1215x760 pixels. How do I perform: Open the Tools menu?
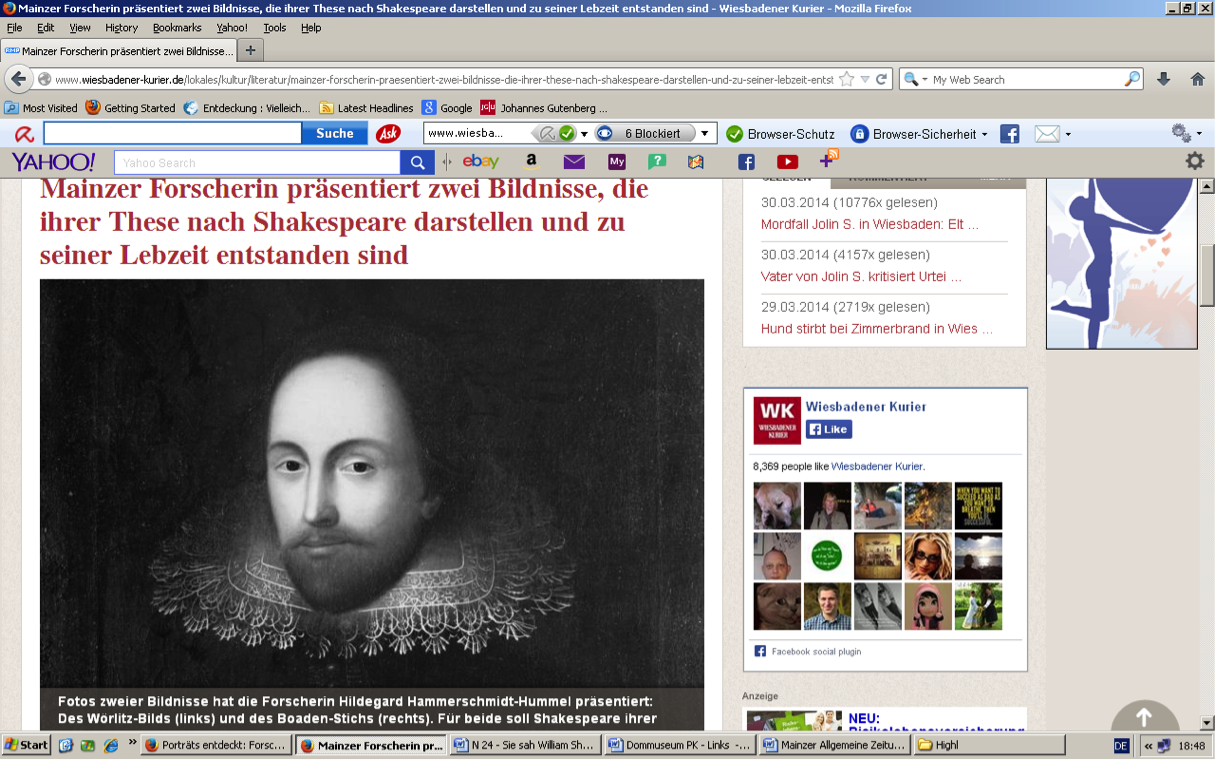(275, 27)
